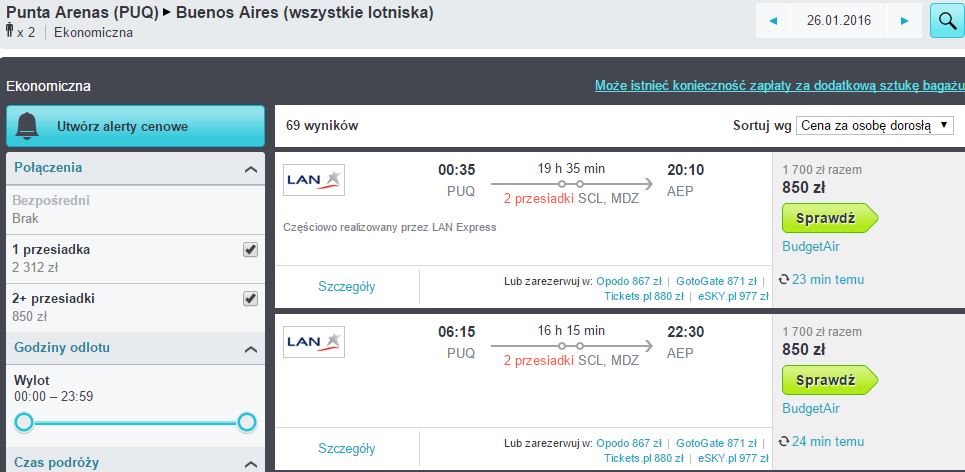Click Sprawdź button for 00:35 flight
Image resolution: width=965 pixels, height=472 pixels.
point(830,218)
